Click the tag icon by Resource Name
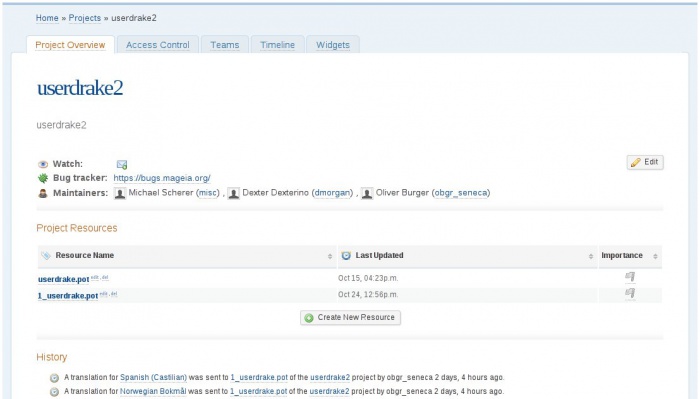 (x=46, y=256)
